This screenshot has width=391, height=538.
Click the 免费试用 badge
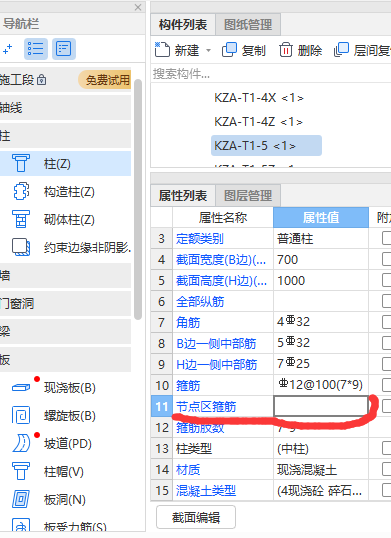tap(105, 80)
